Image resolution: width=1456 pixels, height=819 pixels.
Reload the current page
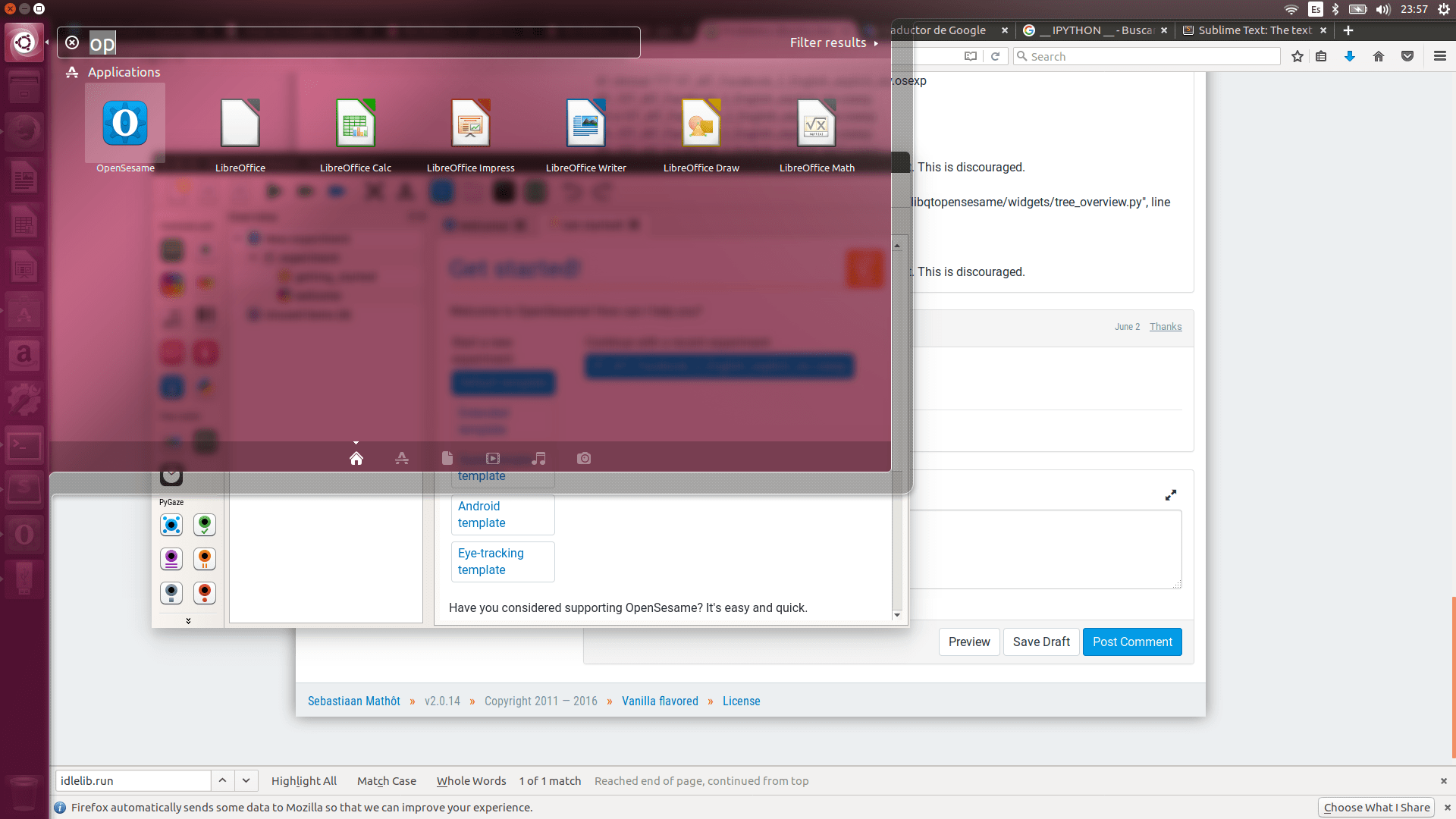point(995,56)
